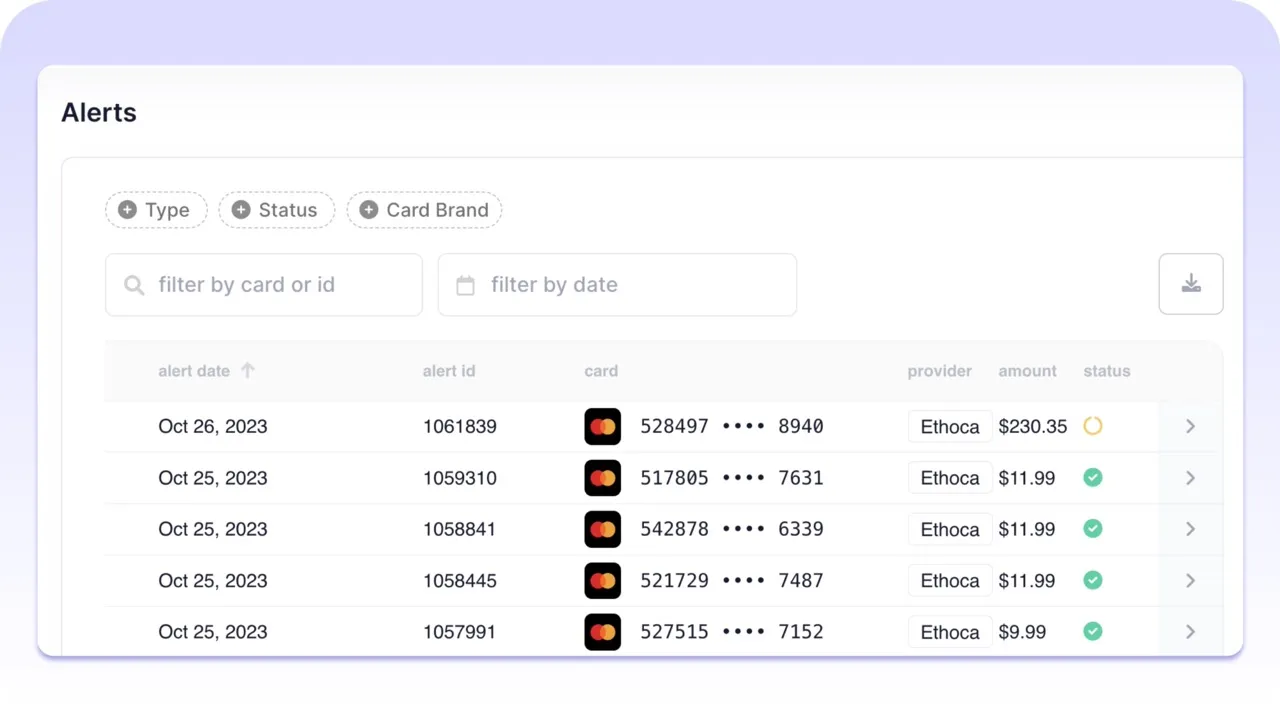Click the green check status for alert 1057991
This screenshot has height=720, width=1280.
[x=1093, y=632]
